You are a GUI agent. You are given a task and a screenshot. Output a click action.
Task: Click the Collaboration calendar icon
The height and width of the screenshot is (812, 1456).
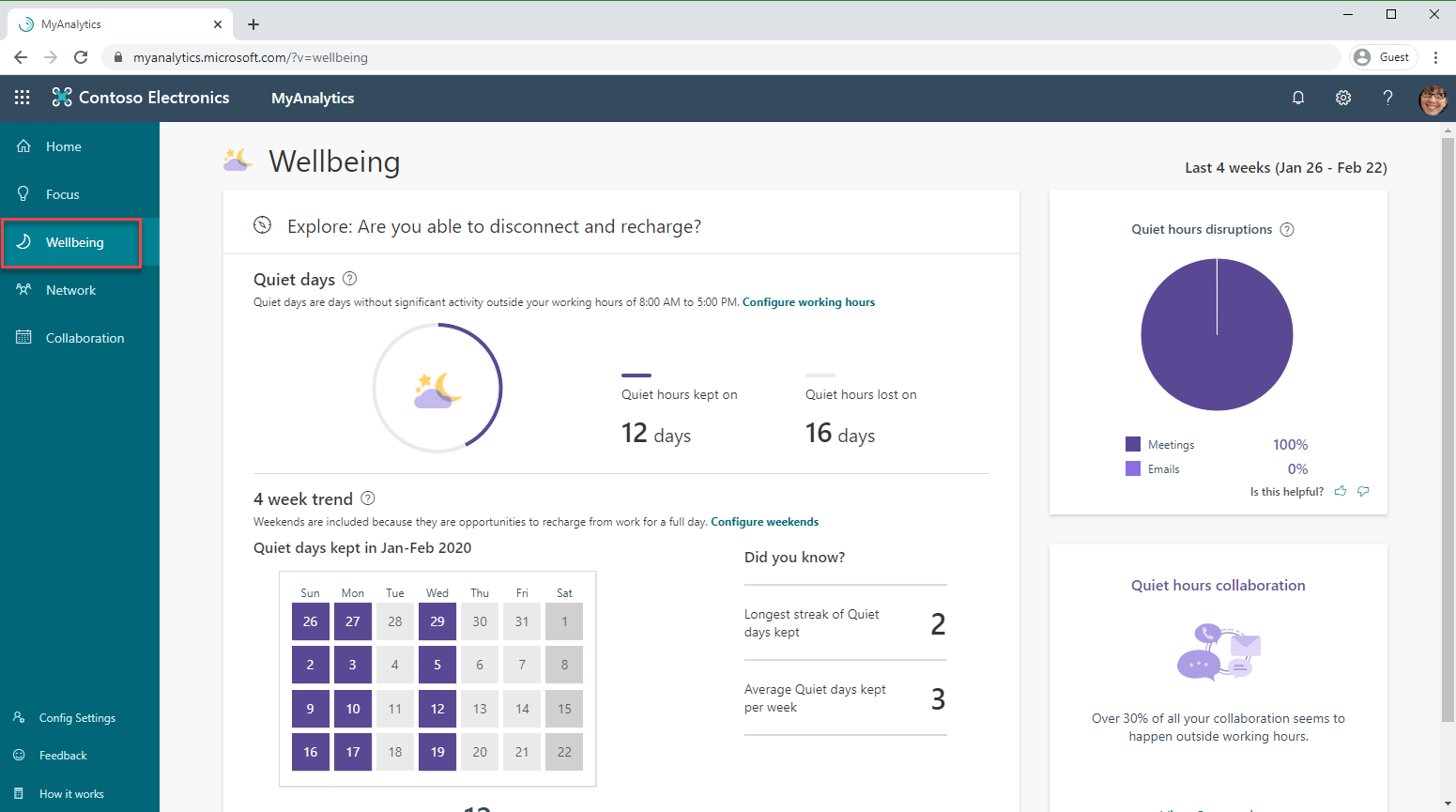pos(23,337)
